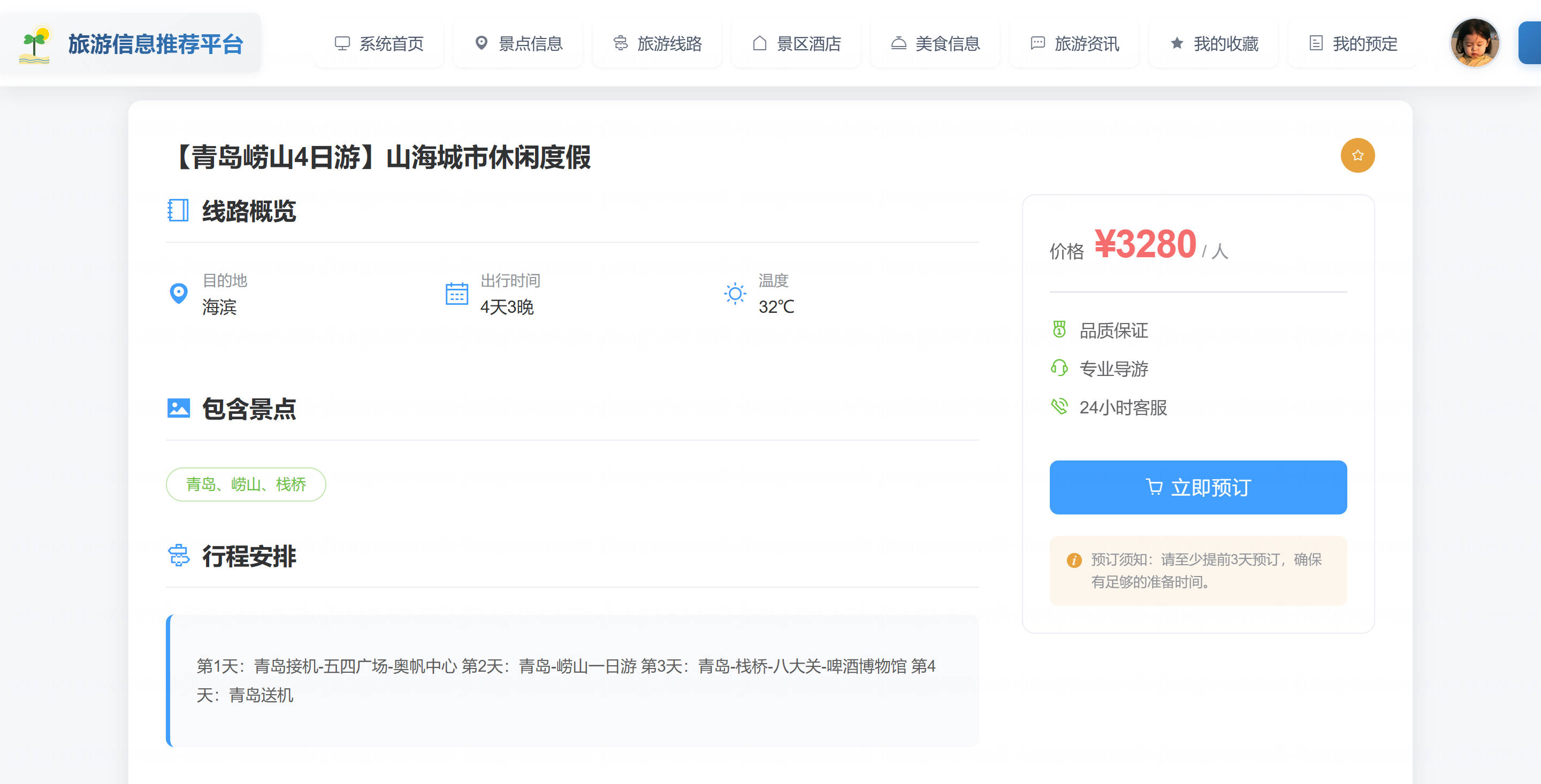
Task: Click the 立即预订 booking button
Action: (1197, 487)
